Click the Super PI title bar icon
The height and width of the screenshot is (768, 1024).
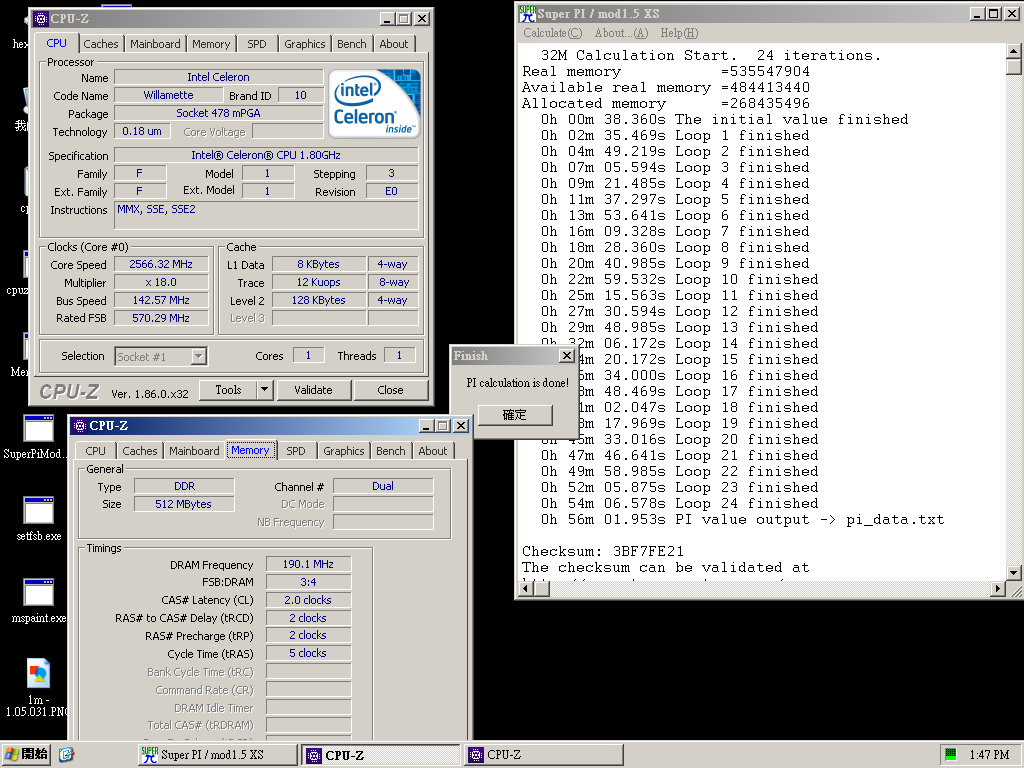pyautogui.click(x=528, y=13)
